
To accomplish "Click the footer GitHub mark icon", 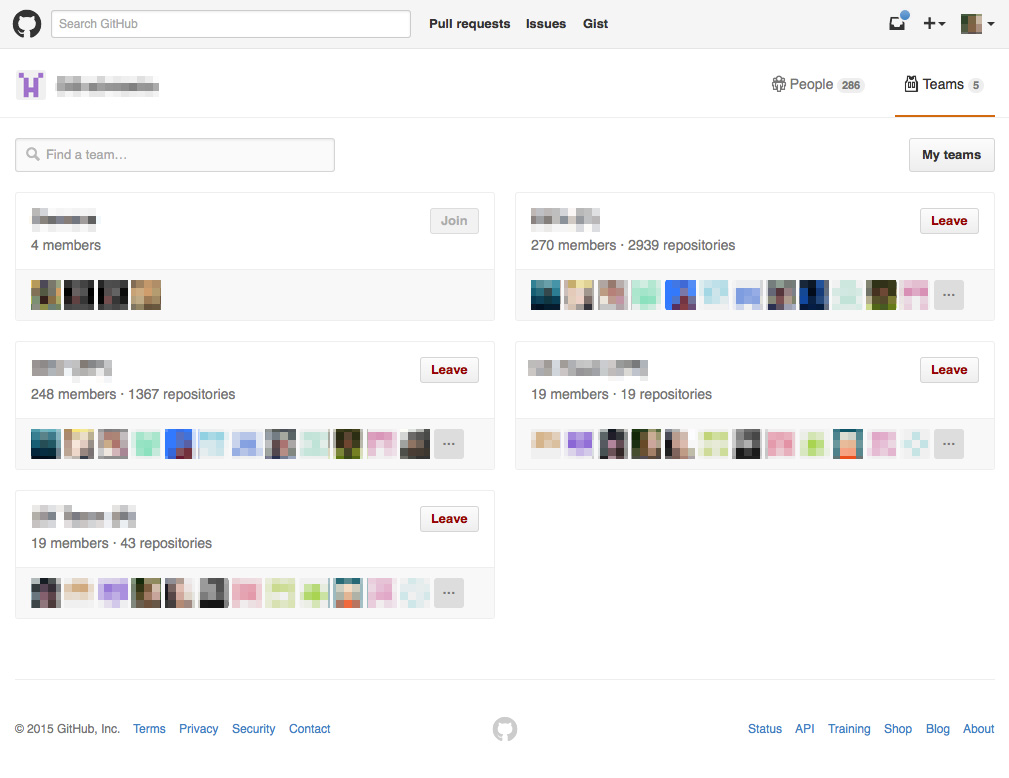I will click(505, 729).
